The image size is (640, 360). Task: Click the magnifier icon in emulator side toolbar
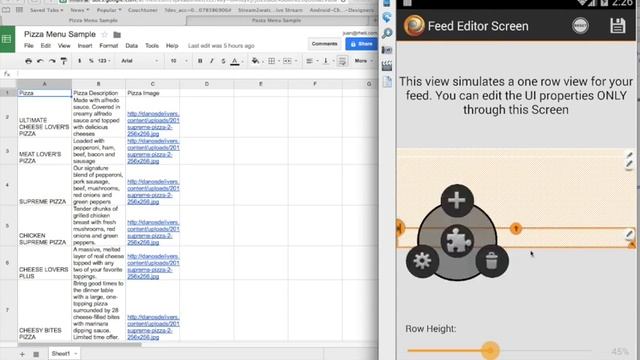coord(387,33)
